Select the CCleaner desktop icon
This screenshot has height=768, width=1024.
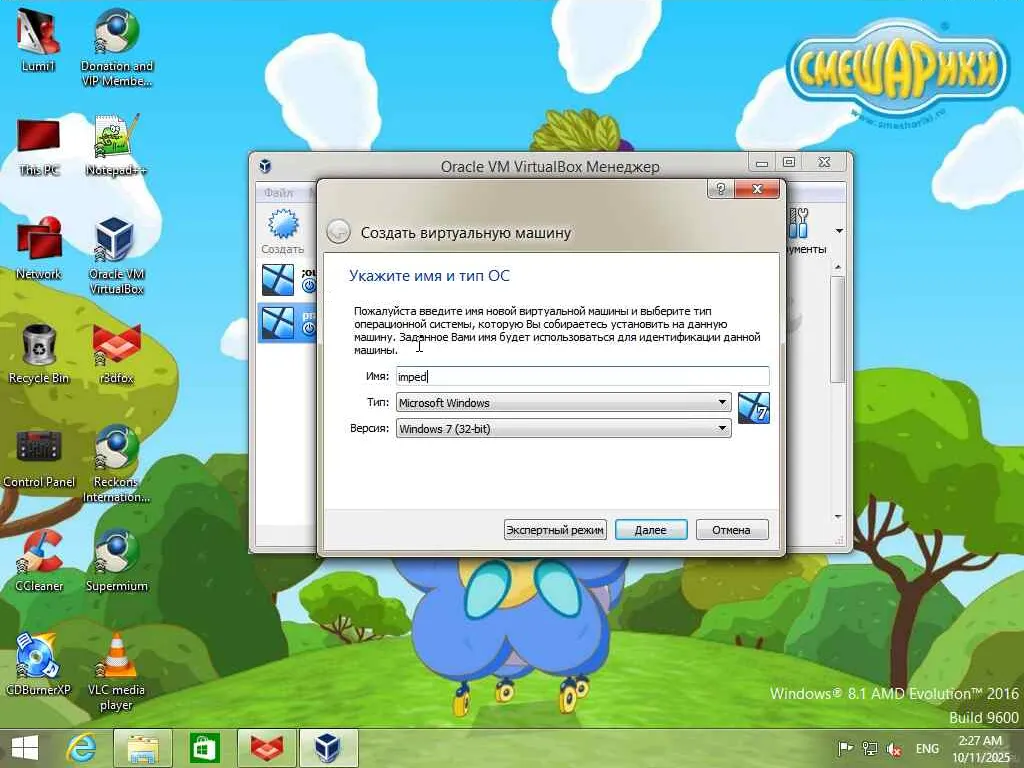39,560
